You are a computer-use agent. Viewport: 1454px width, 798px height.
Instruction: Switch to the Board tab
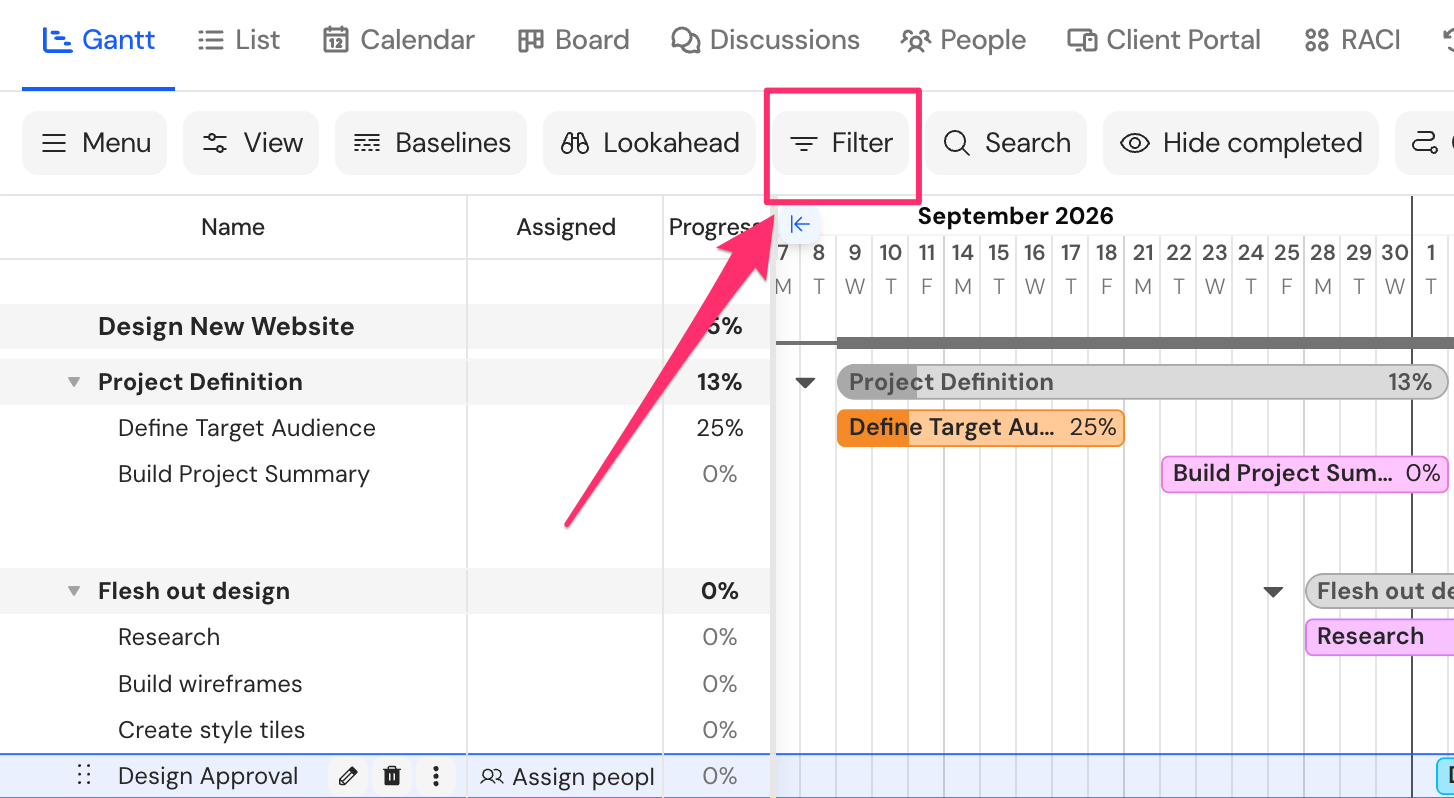(573, 40)
